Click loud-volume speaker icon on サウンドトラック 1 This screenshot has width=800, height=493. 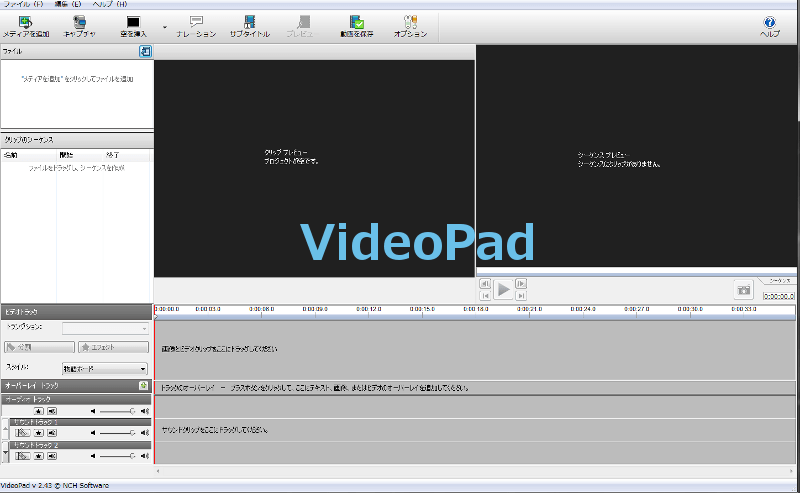pyautogui.click(x=145, y=433)
